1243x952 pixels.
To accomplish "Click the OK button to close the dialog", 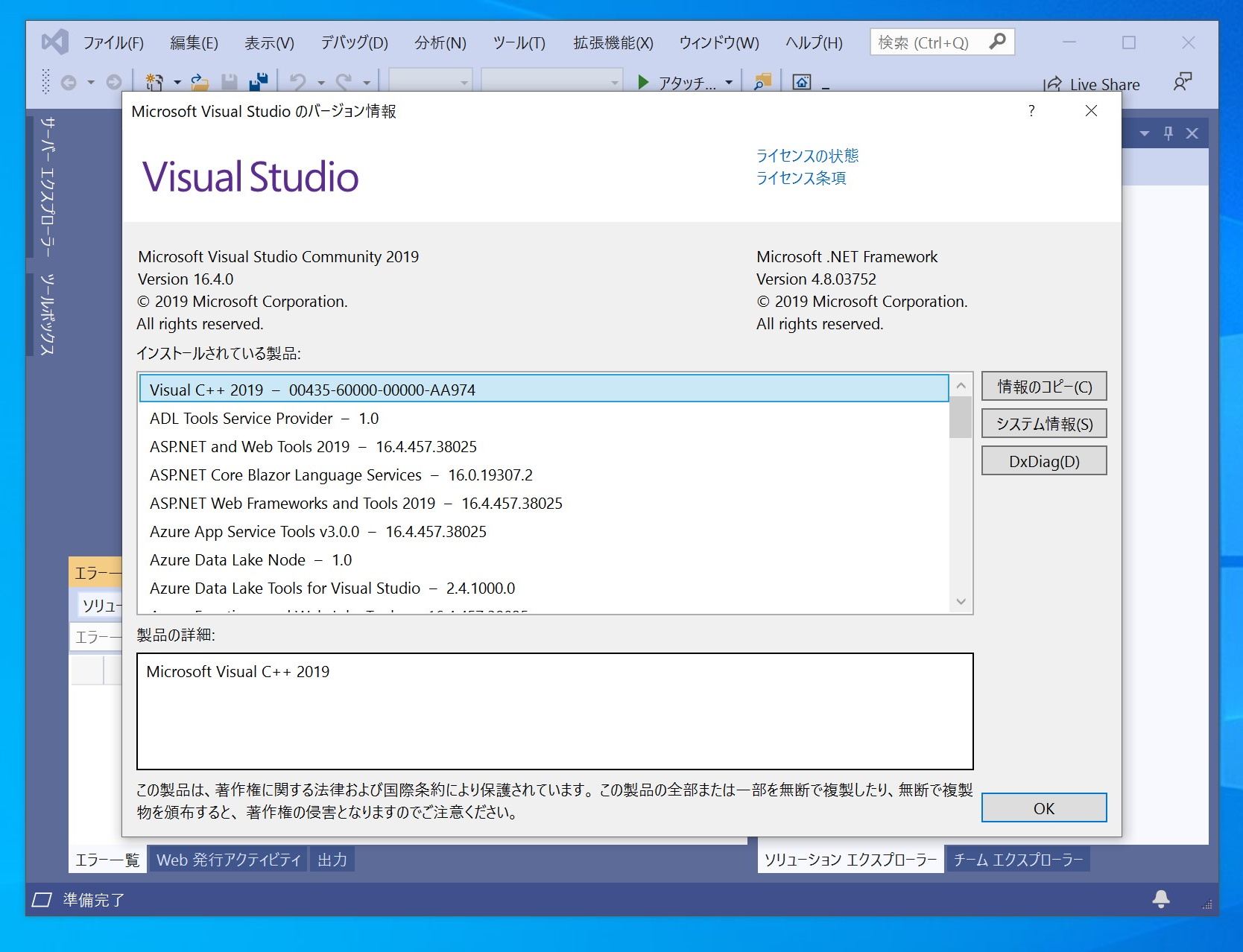I will [1043, 807].
